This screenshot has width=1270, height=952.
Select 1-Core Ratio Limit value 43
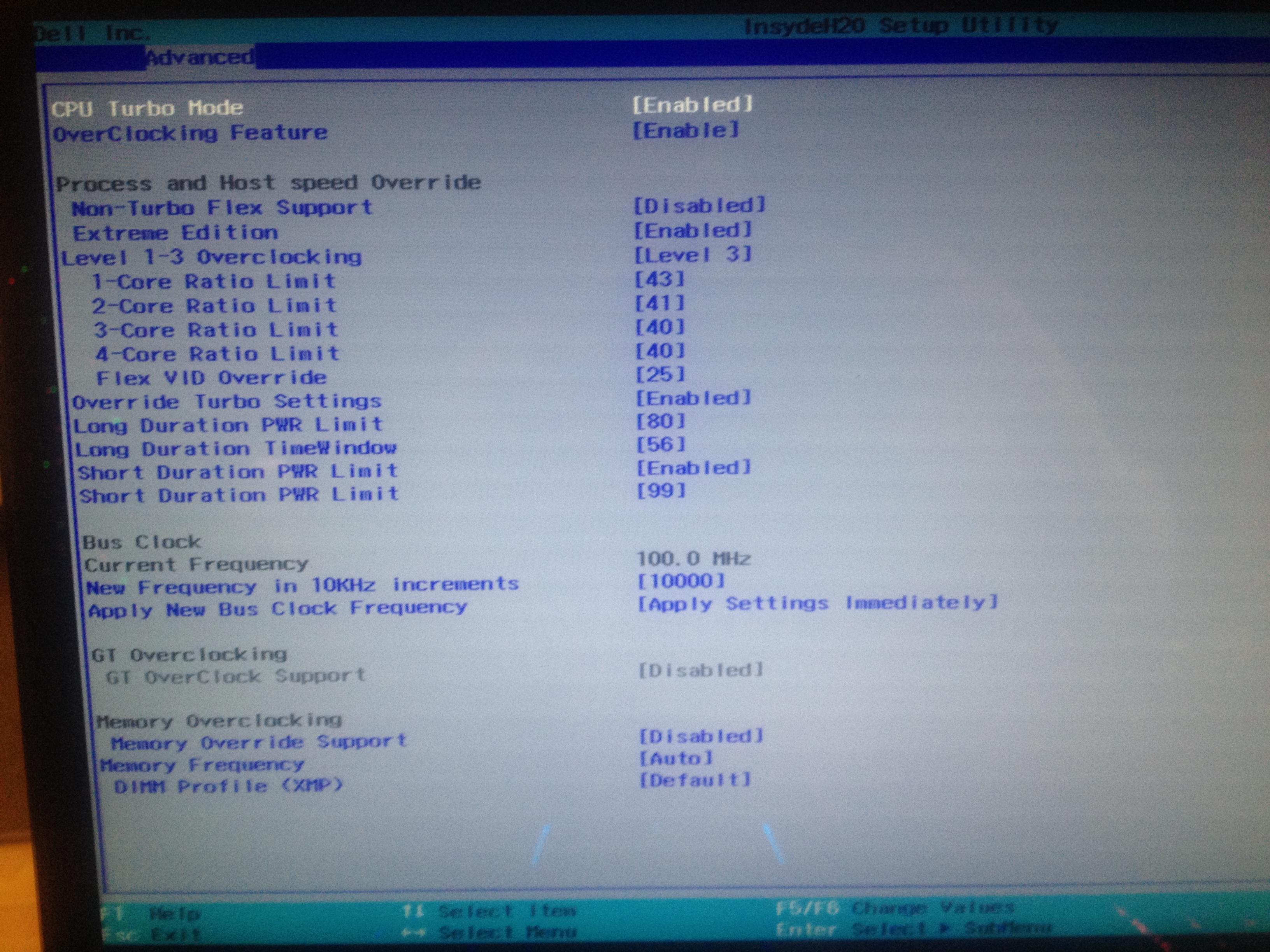click(660, 280)
